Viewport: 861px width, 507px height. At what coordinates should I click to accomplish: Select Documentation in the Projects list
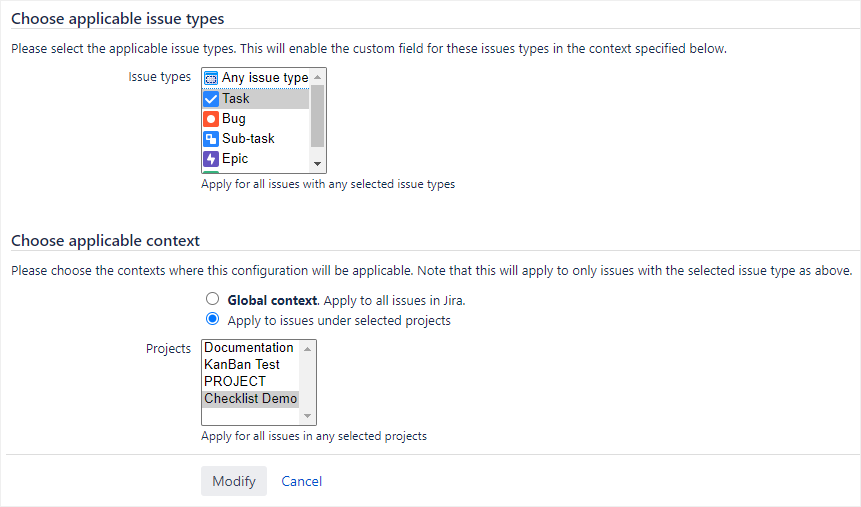(x=249, y=348)
